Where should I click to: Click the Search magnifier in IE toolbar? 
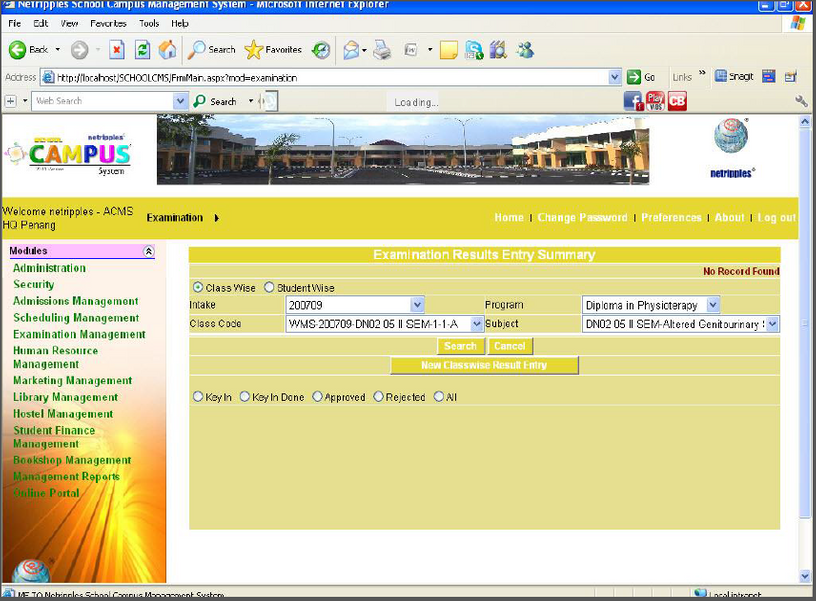pyautogui.click(x=197, y=50)
